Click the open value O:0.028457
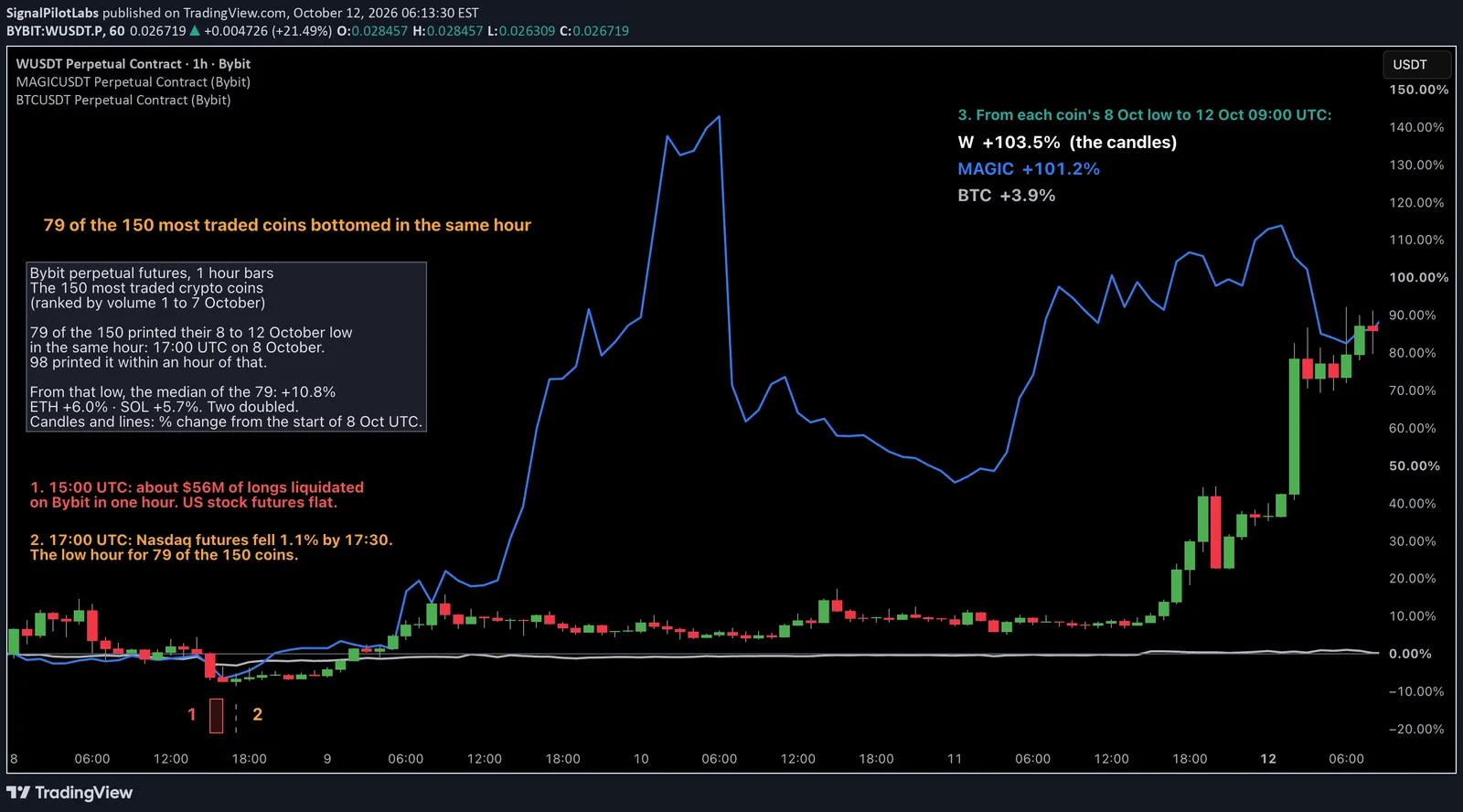1463x812 pixels. pos(372,31)
